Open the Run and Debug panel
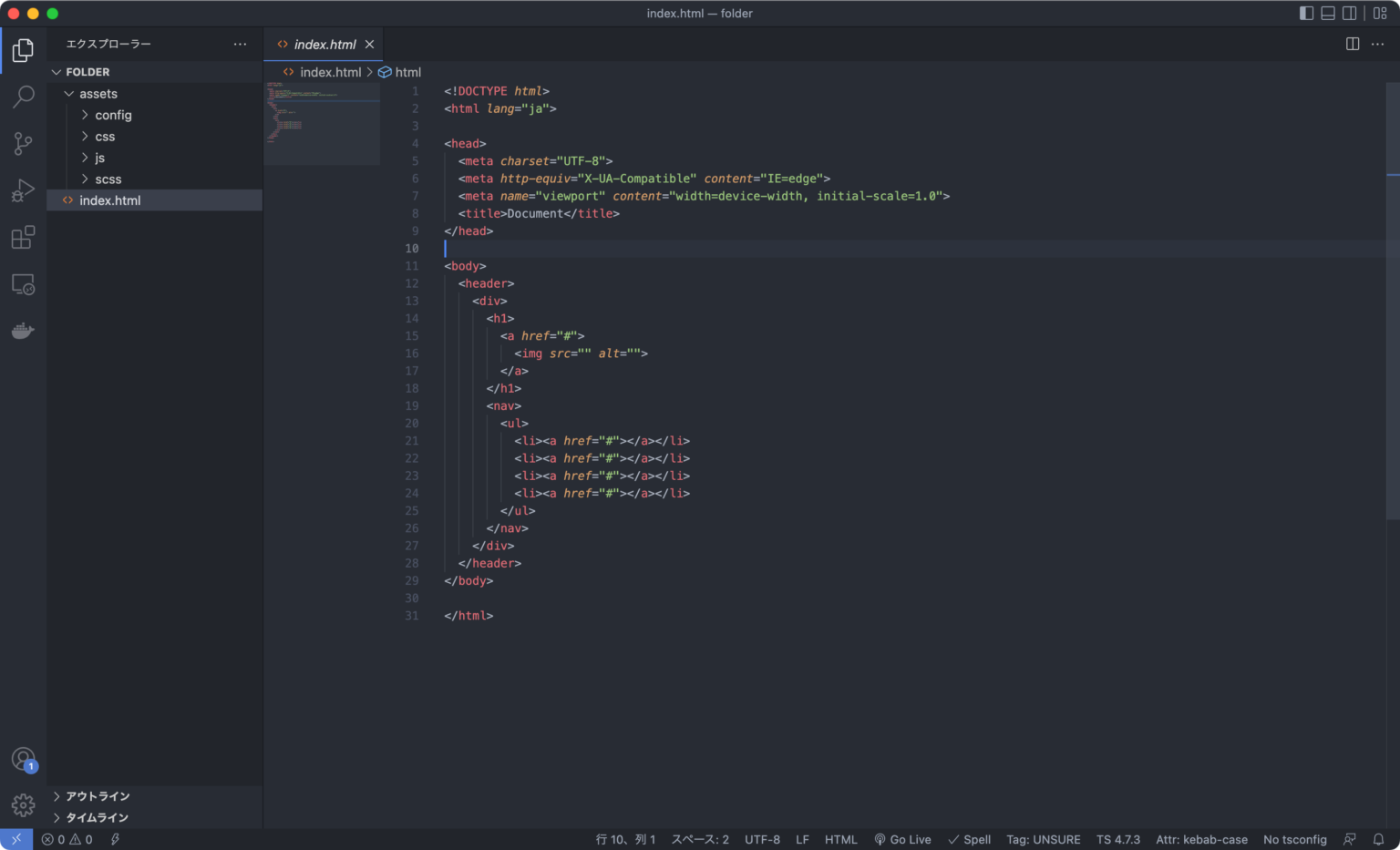Image resolution: width=1400 pixels, height=850 pixels. (23, 190)
